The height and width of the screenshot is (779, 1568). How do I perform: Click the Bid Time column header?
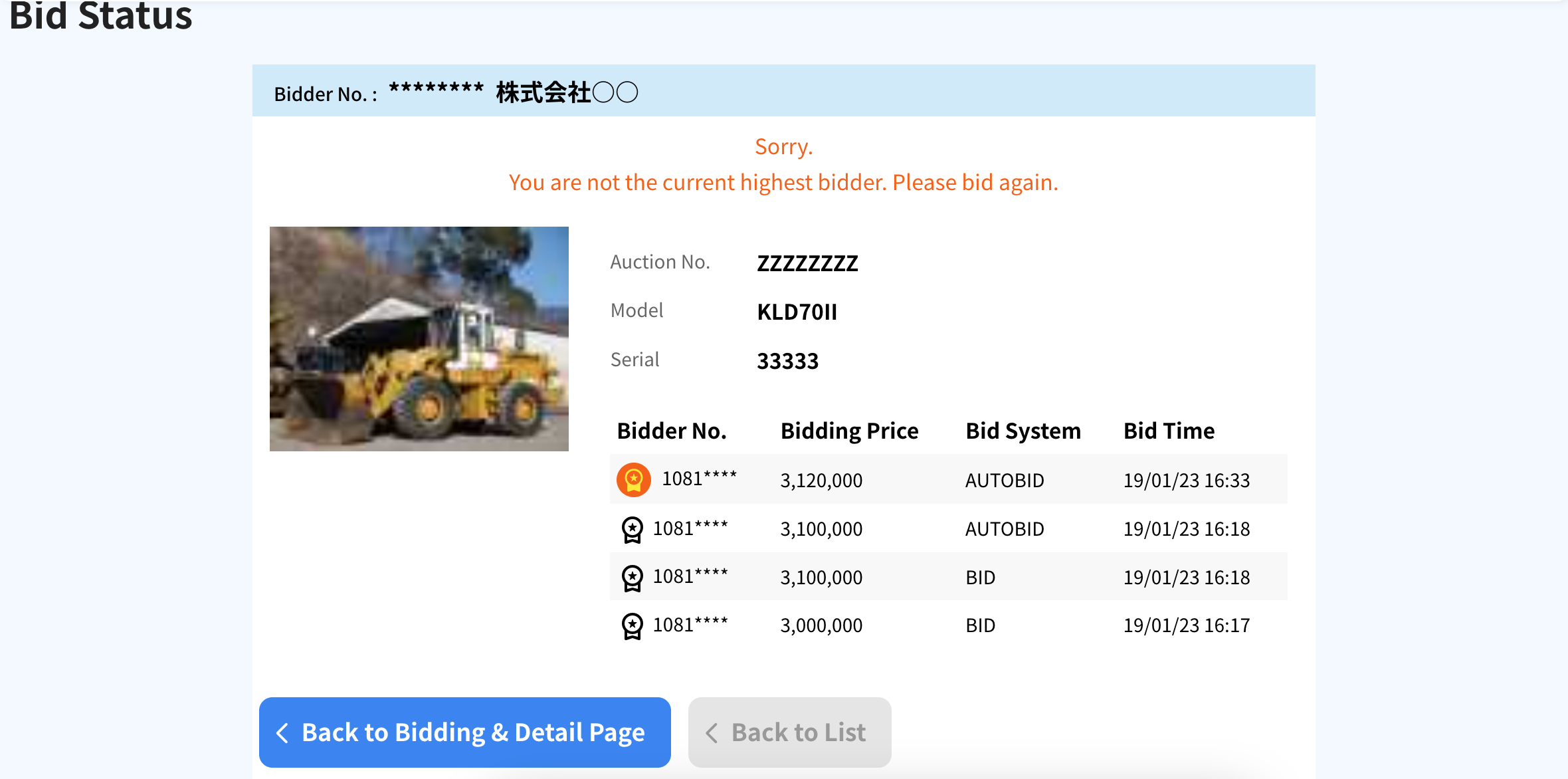click(1169, 431)
